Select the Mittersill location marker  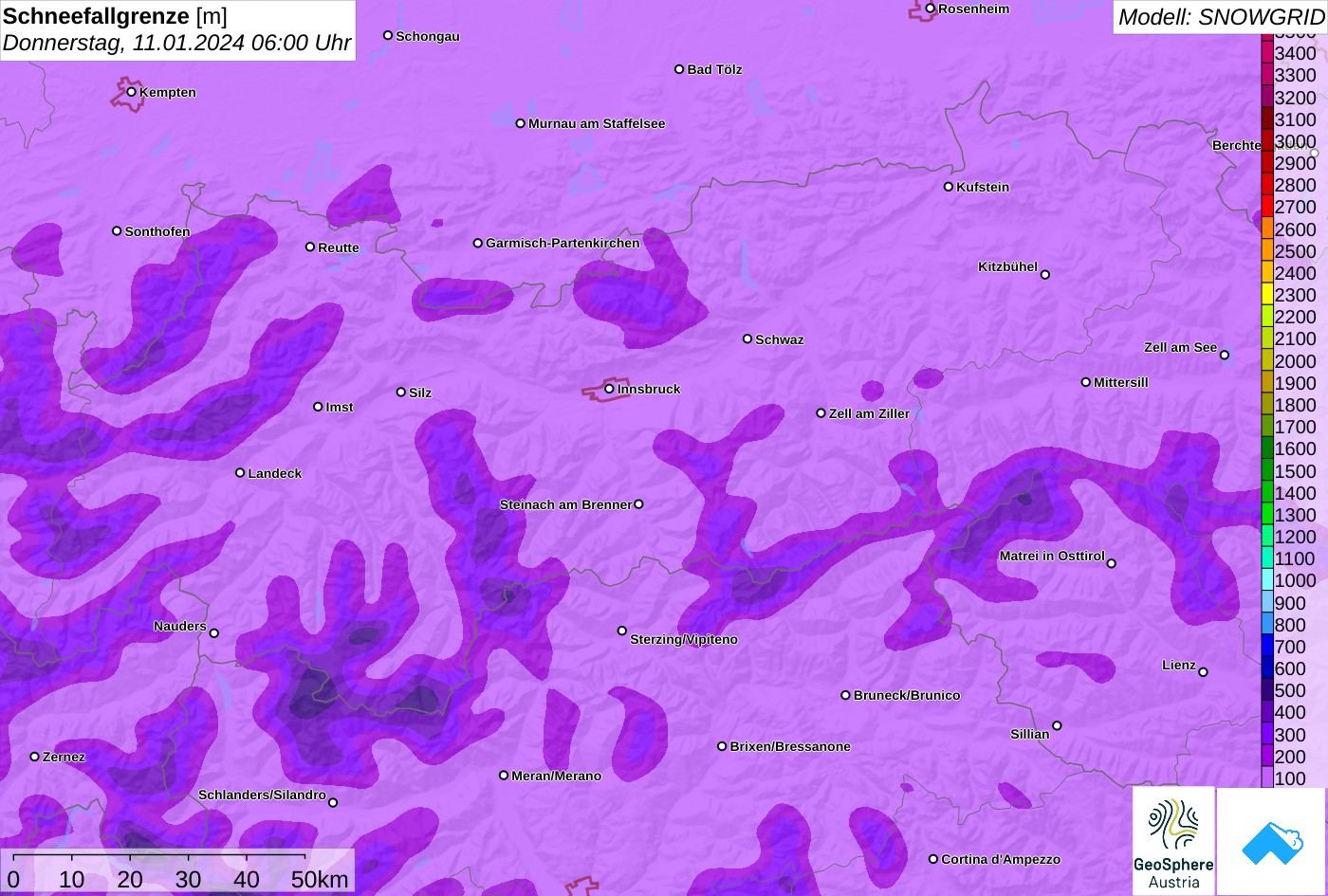[1086, 382]
